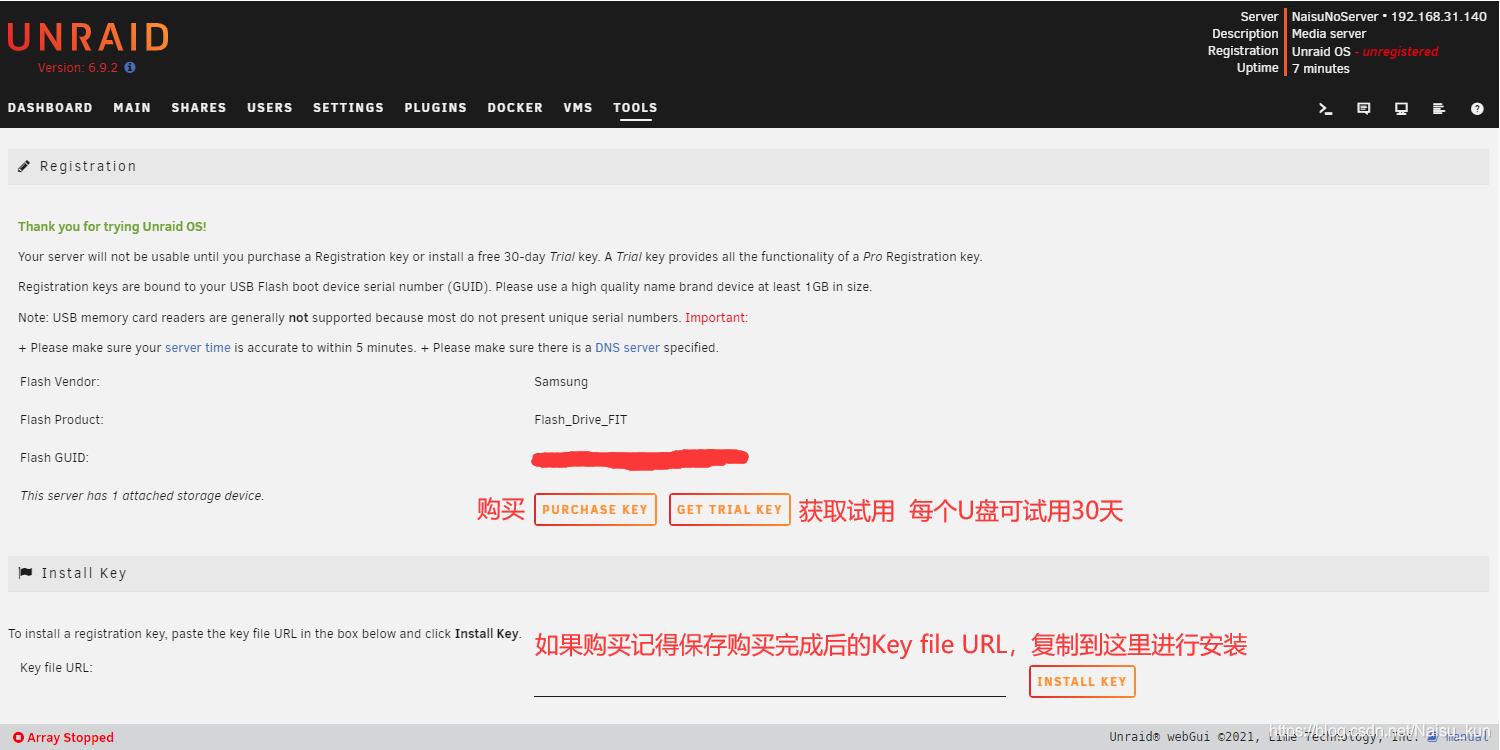Click the red Array Stopped status icon
The image size is (1500, 750).
click(18, 738)
